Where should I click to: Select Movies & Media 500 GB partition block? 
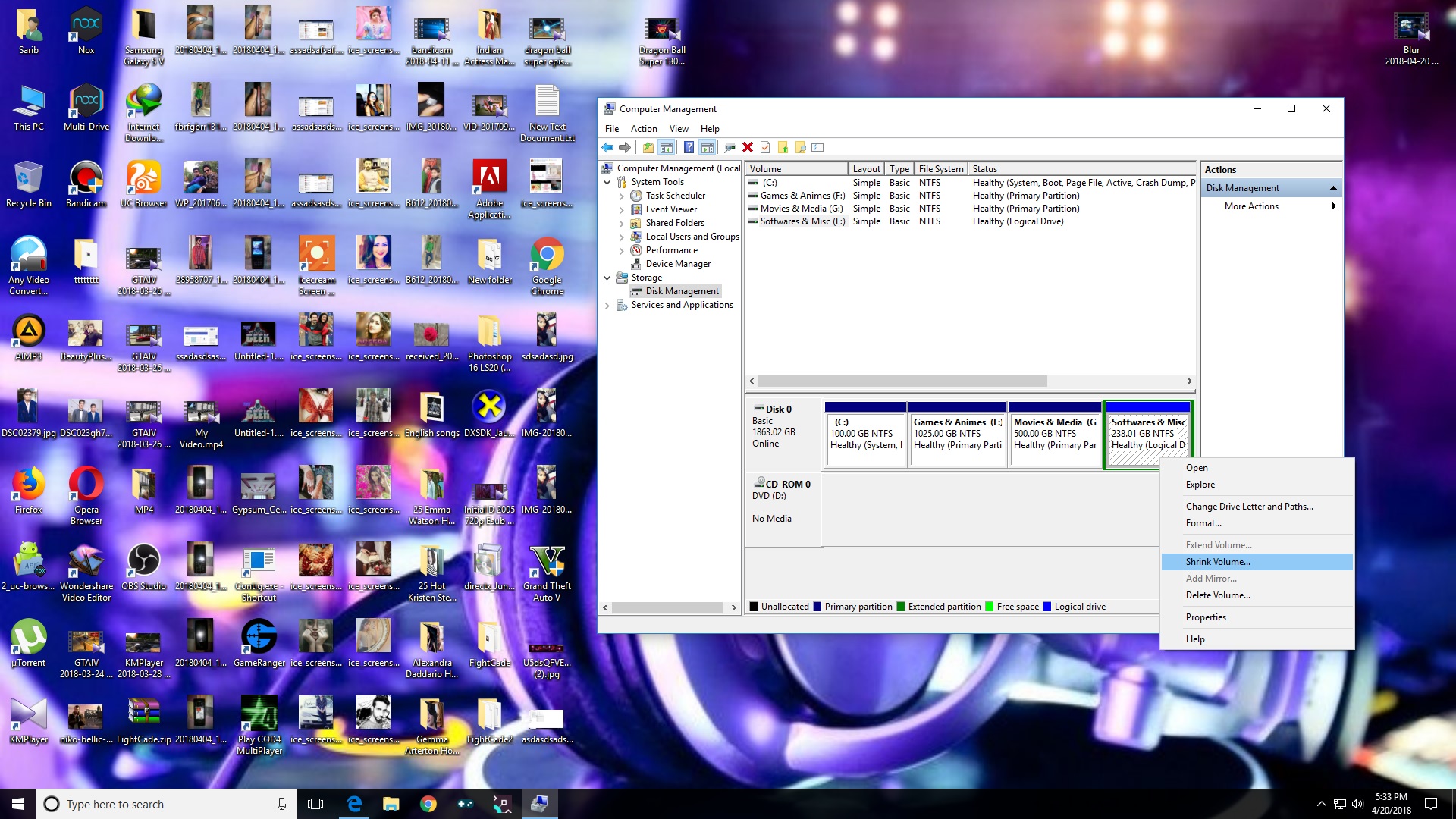[x=1055, y=435]
